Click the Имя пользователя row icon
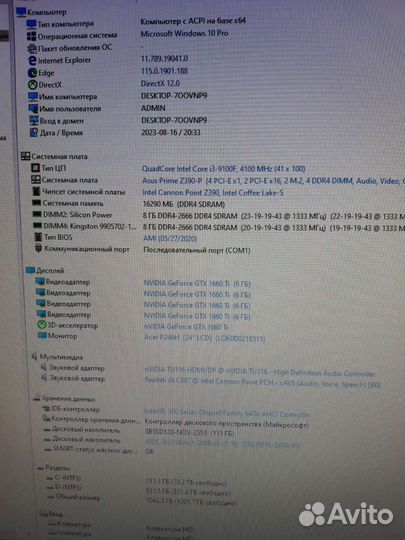The width and height of the screenshot is (405, 540). (33, 108)
